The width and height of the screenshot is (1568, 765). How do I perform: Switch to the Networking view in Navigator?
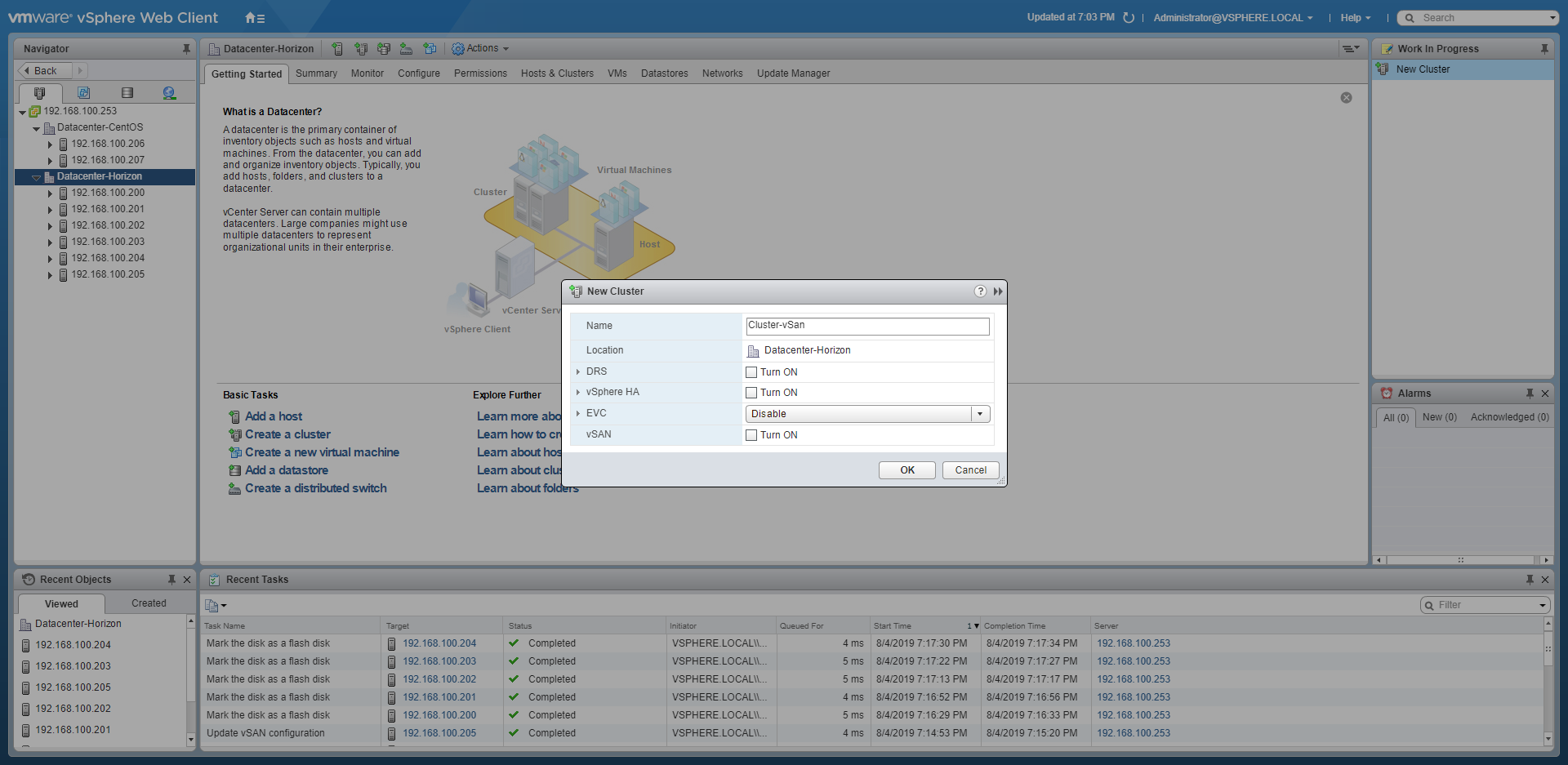(x=169, y=93)
